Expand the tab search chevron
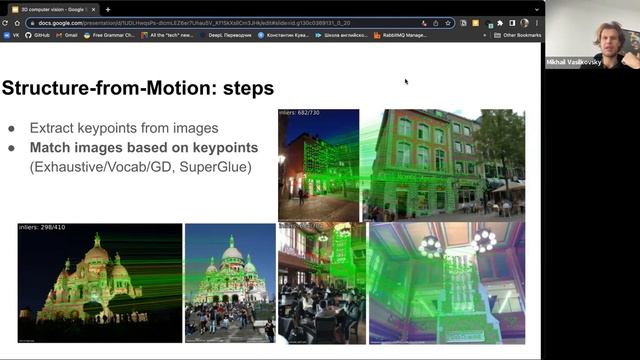The image size is (640, 360). [x=536, y=9]
